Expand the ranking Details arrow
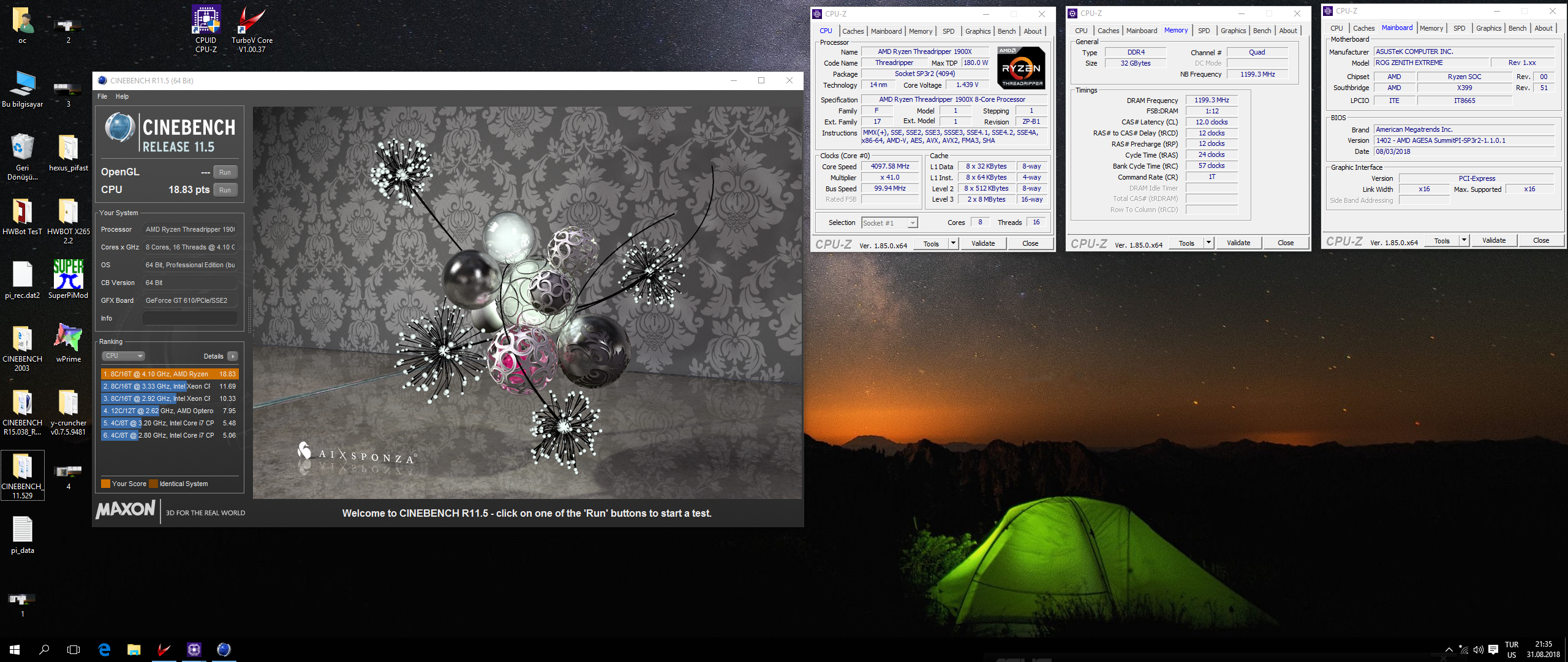The width and height of the screenshot is (1568, 662). (233, 356)
